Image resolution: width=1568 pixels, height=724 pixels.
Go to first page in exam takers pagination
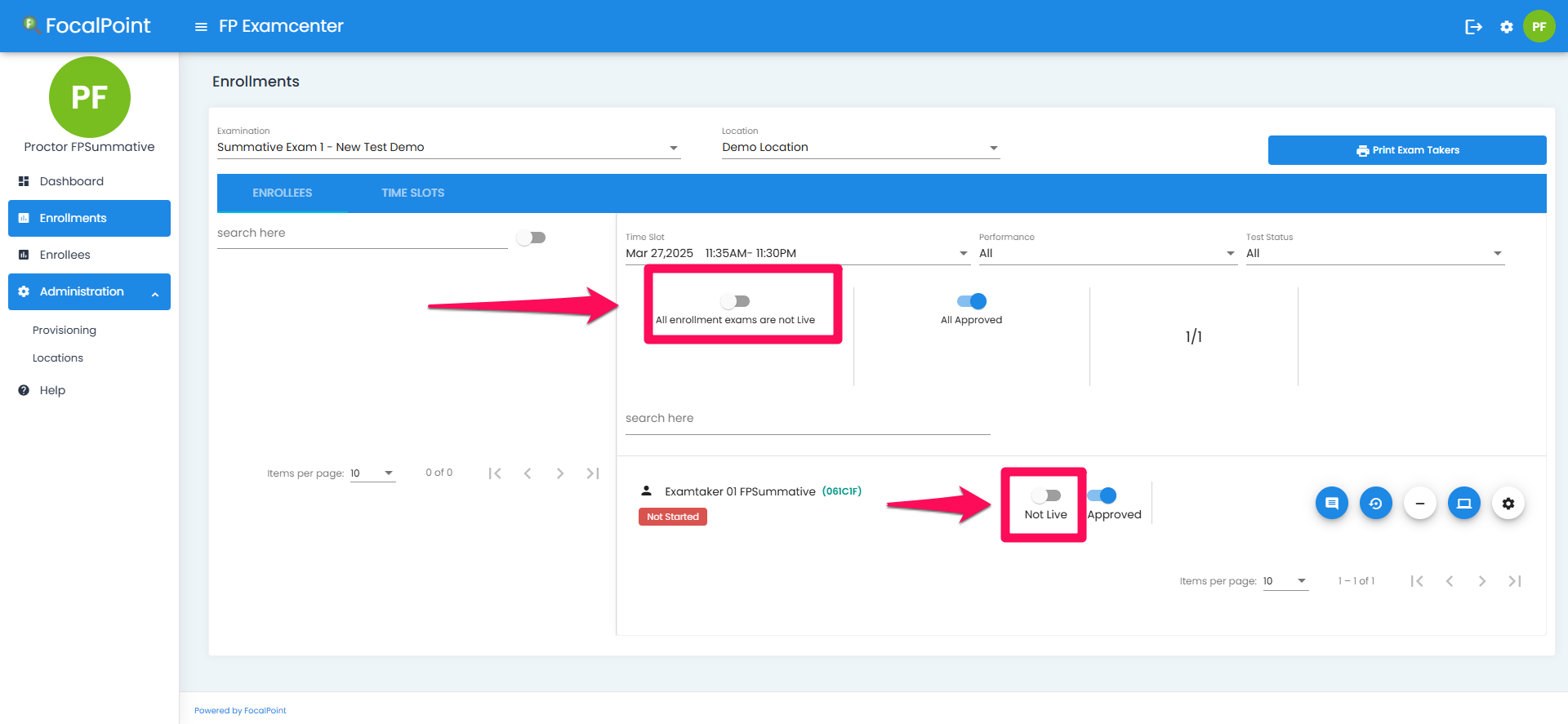[x=1417, y=581]
